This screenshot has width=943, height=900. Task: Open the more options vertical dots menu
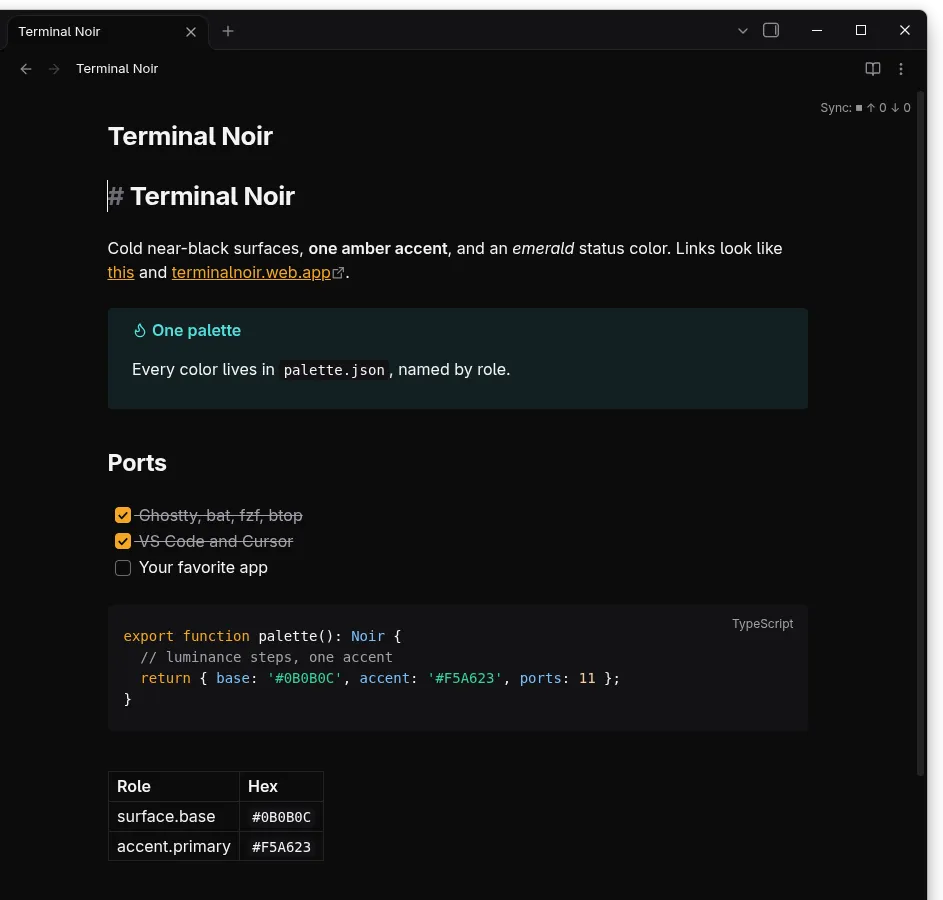901,69
